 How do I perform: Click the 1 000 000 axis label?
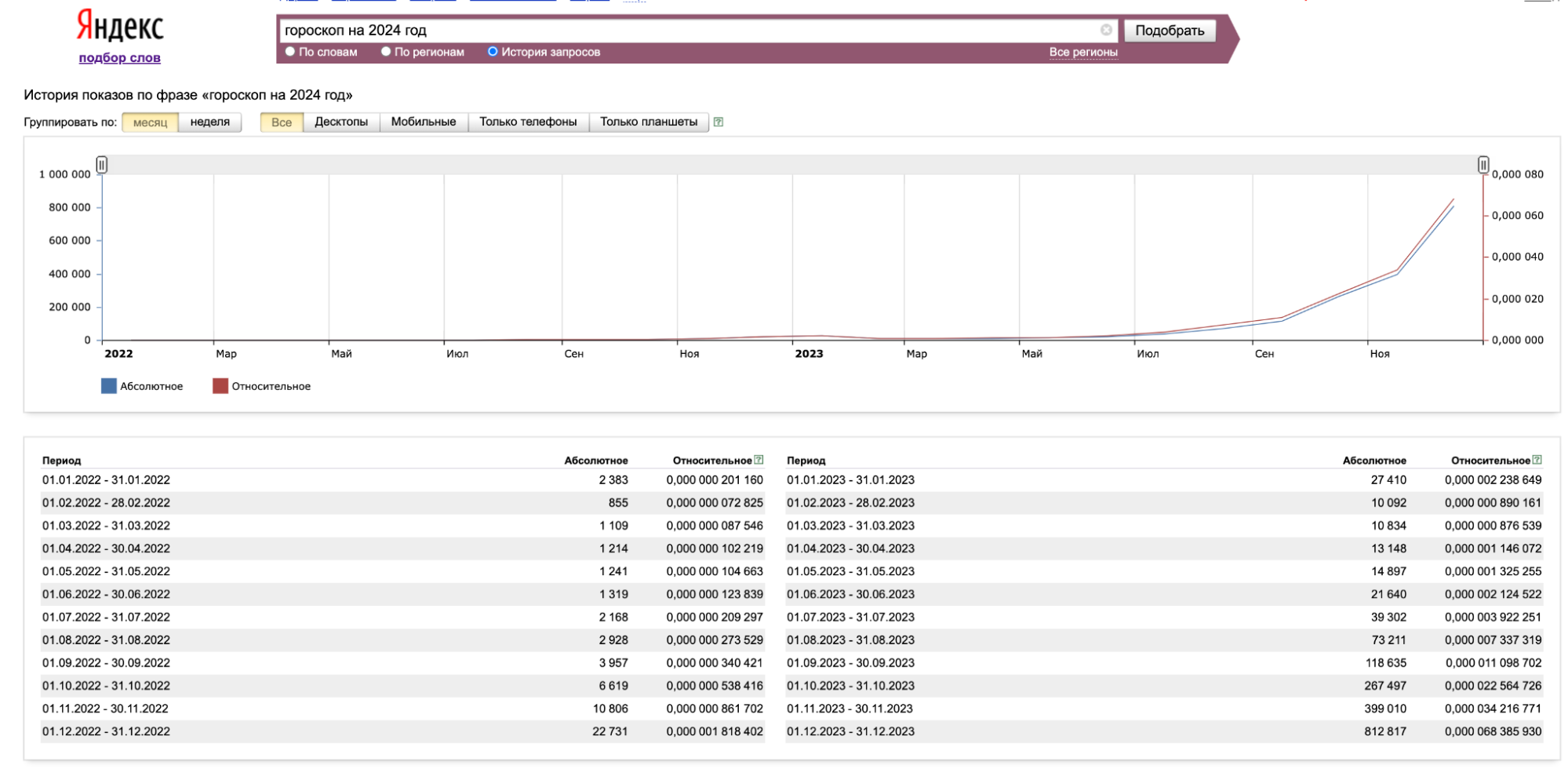click(x=65, y=174)
